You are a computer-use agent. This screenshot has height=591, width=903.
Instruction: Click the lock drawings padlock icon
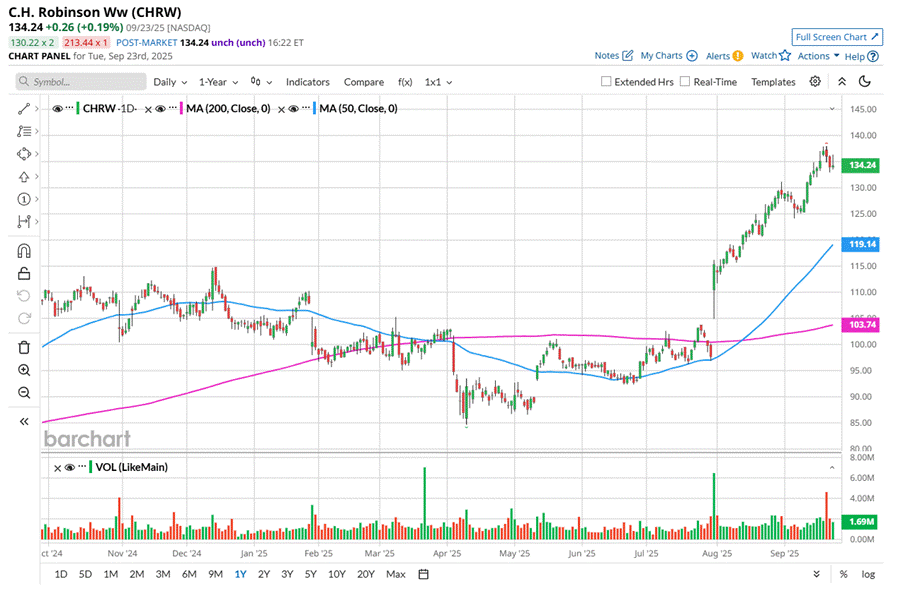click(24, 274)
